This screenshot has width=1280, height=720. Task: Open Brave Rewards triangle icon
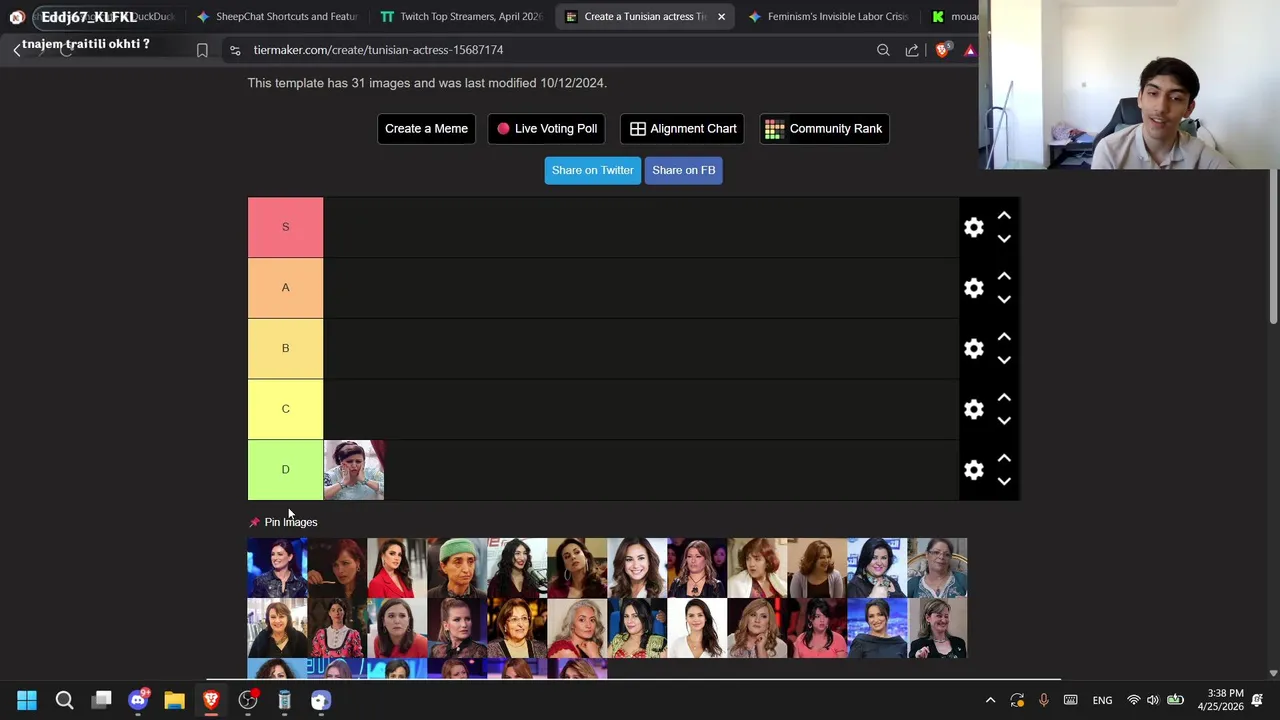(969, 50)
